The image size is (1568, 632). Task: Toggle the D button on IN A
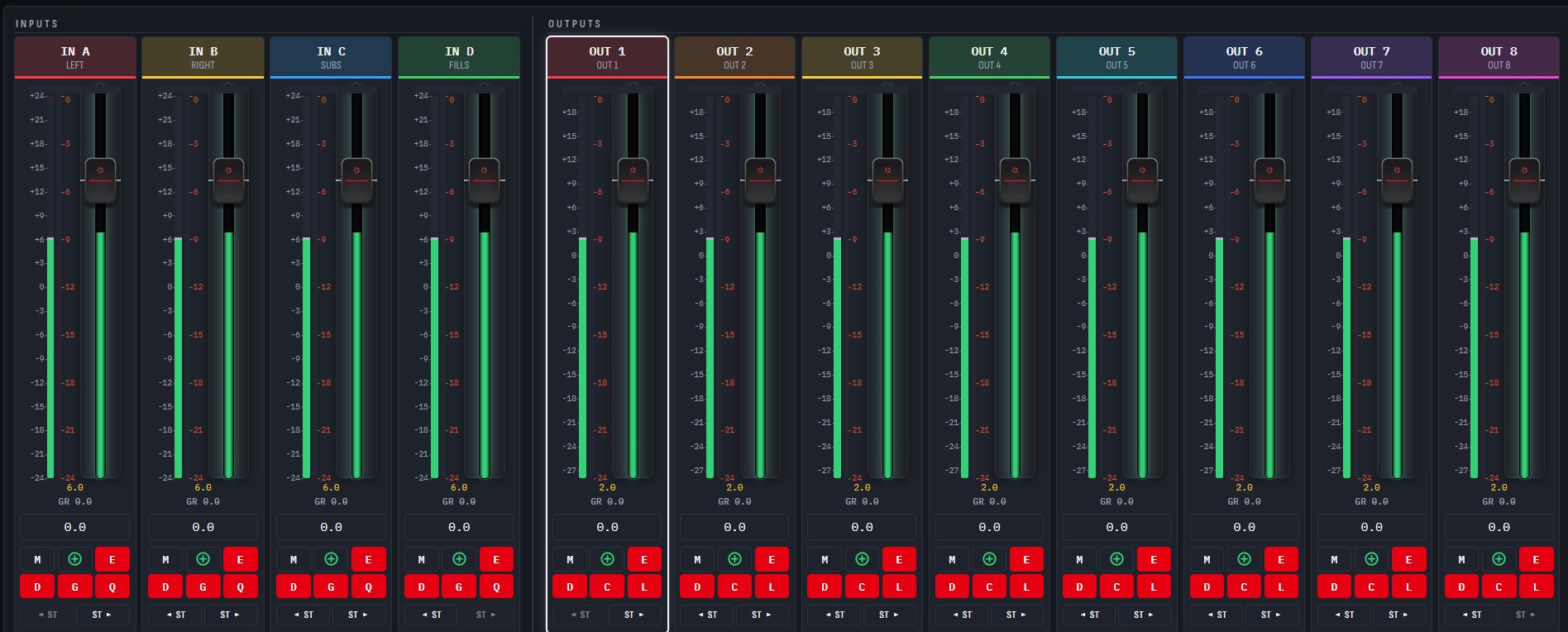point(37,587)
